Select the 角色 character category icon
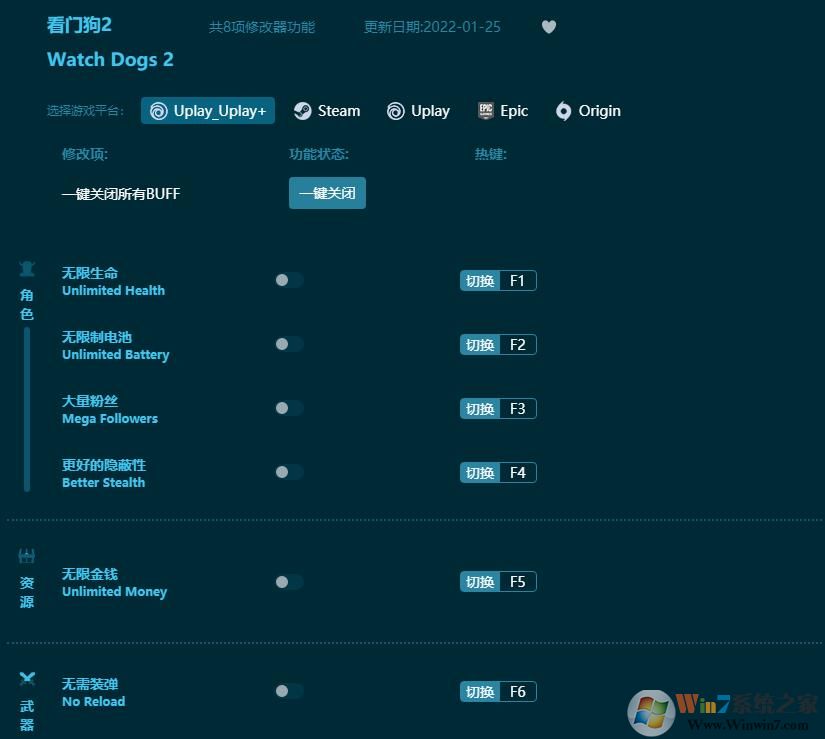 [26, 268]
